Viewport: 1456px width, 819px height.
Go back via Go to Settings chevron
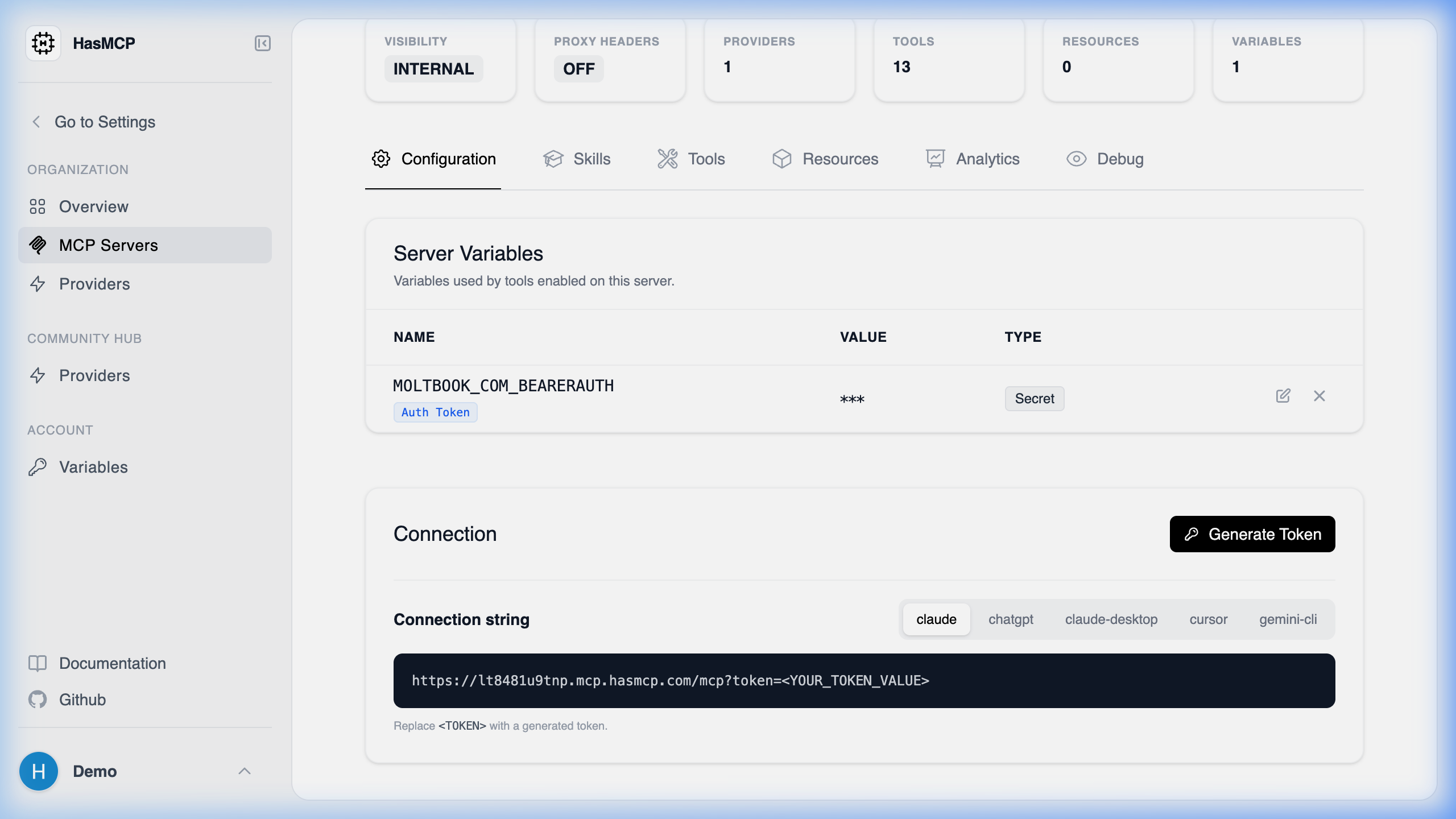(36, 122)
